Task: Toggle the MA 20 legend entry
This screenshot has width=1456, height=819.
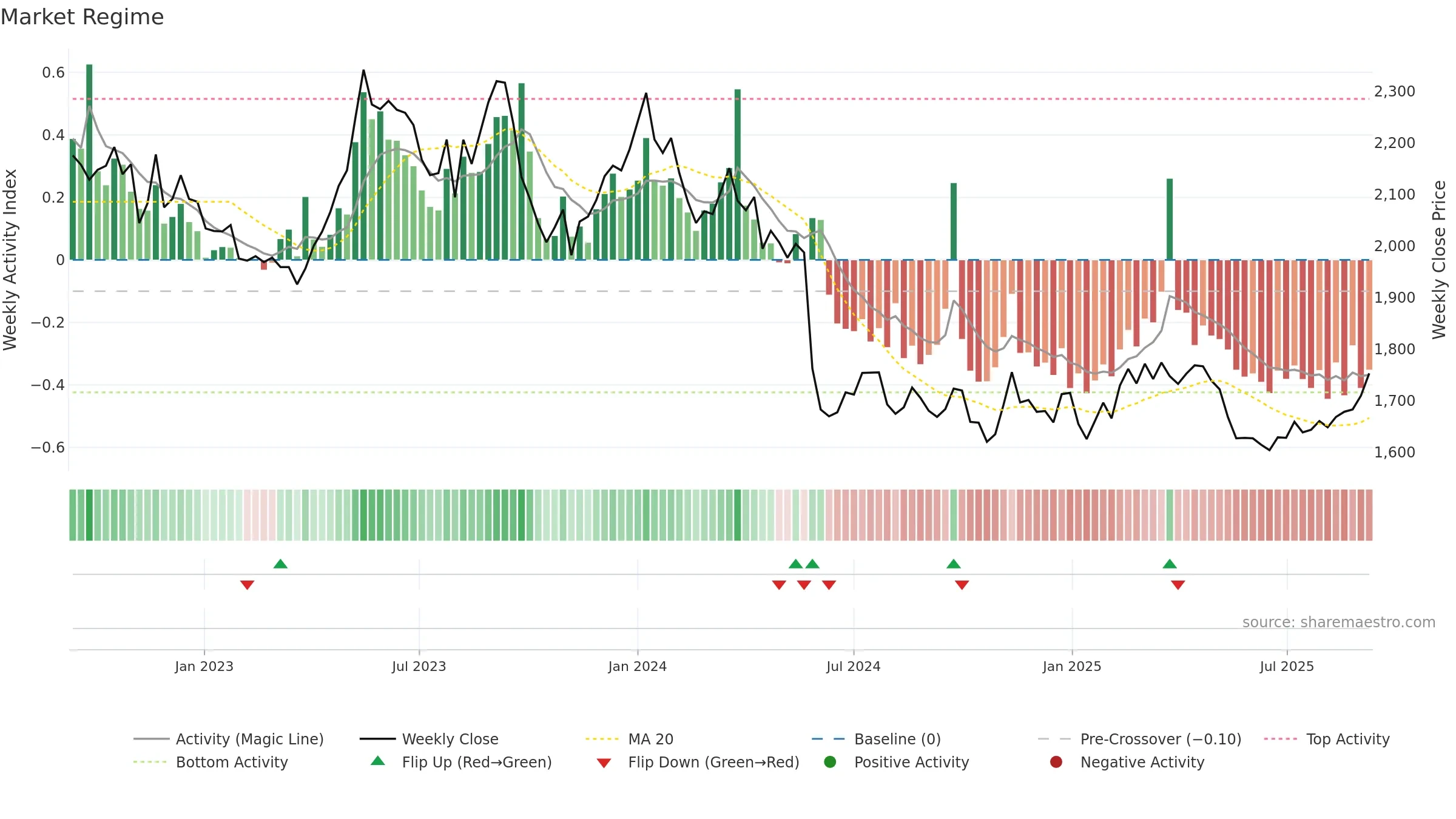Action: point(629,739)
